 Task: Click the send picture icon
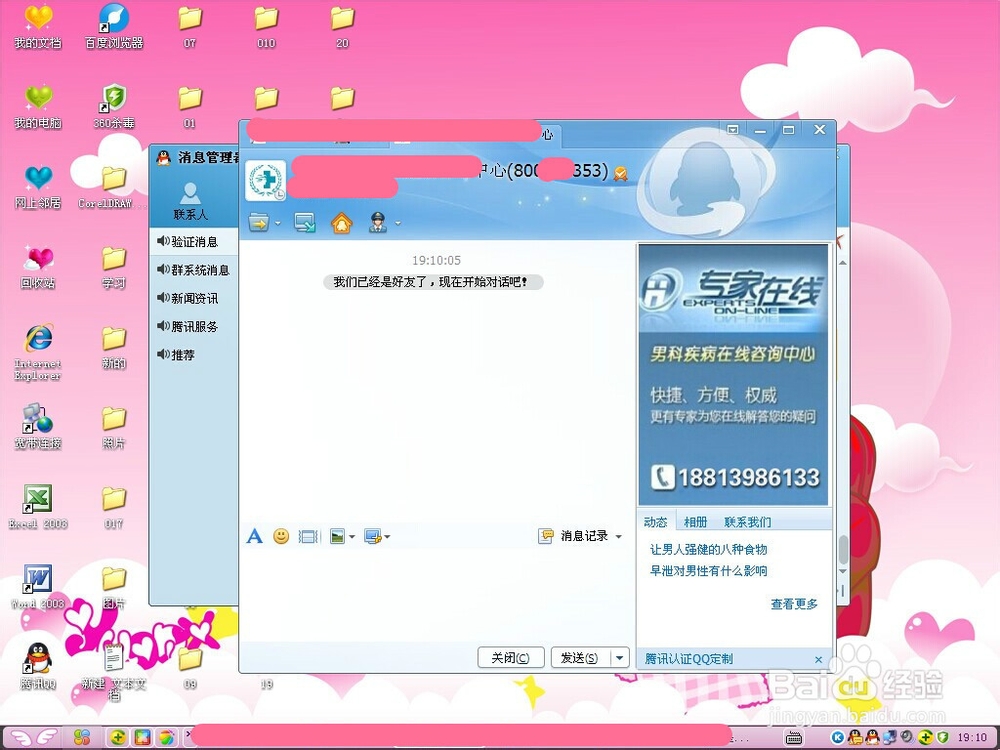click(337, 536)
